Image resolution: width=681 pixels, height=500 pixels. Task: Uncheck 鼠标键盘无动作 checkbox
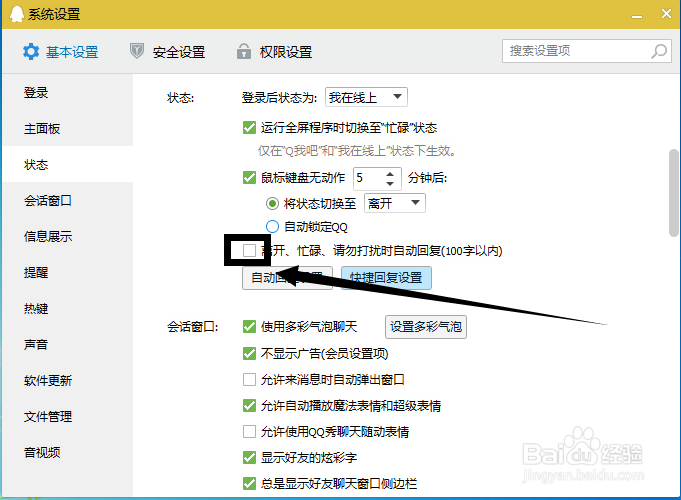pos(249,177)
